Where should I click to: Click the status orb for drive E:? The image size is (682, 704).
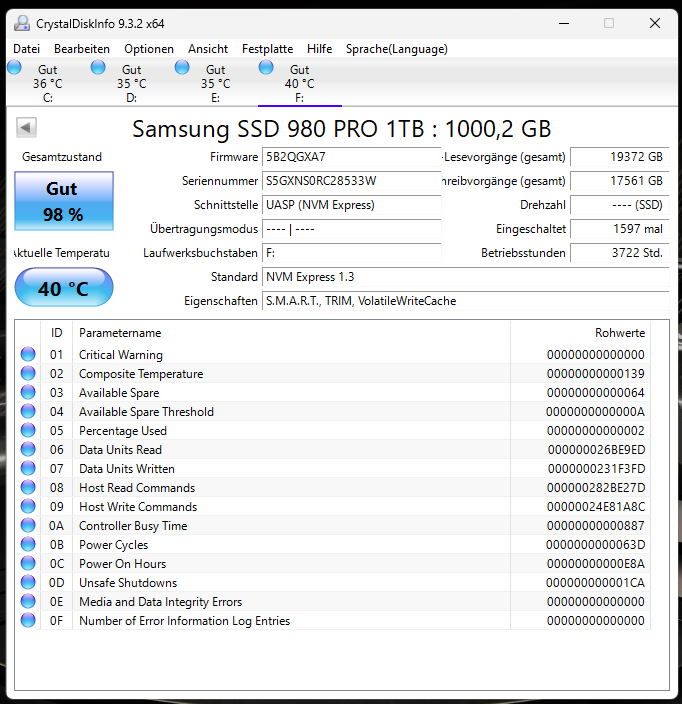click(x=182, y=67)
